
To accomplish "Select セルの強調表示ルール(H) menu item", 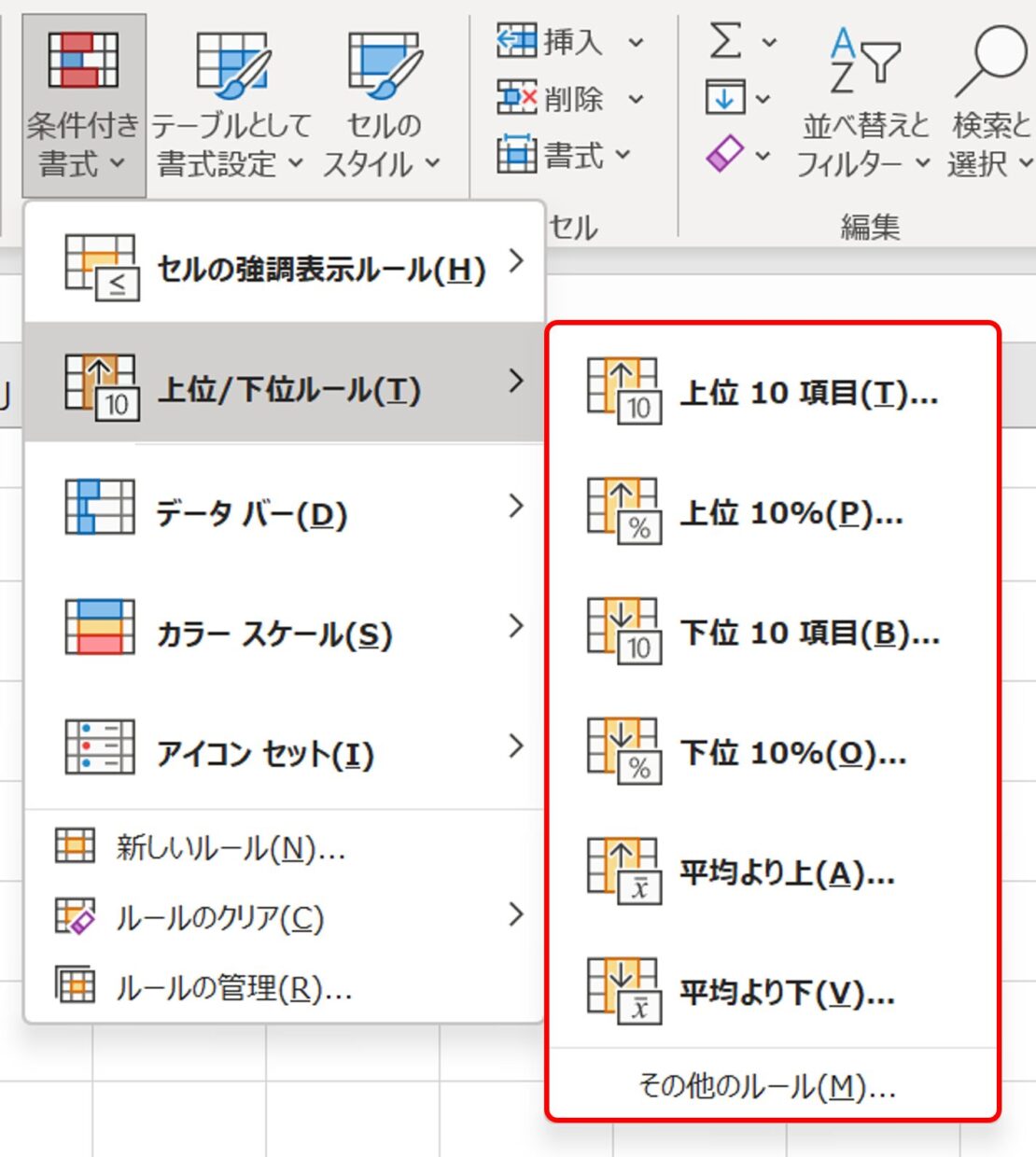I will [x=284, y=262].
